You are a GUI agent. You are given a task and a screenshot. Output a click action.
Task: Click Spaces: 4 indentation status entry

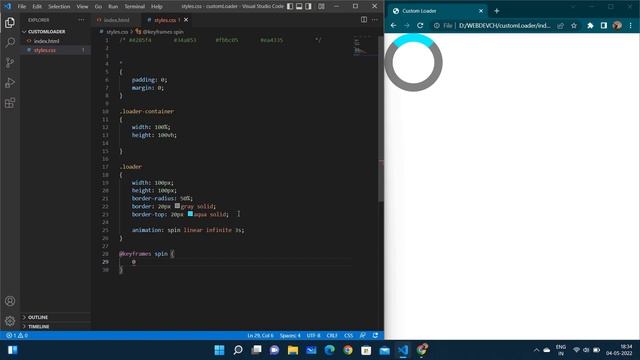pyautogui.click(x=290, y=335)
